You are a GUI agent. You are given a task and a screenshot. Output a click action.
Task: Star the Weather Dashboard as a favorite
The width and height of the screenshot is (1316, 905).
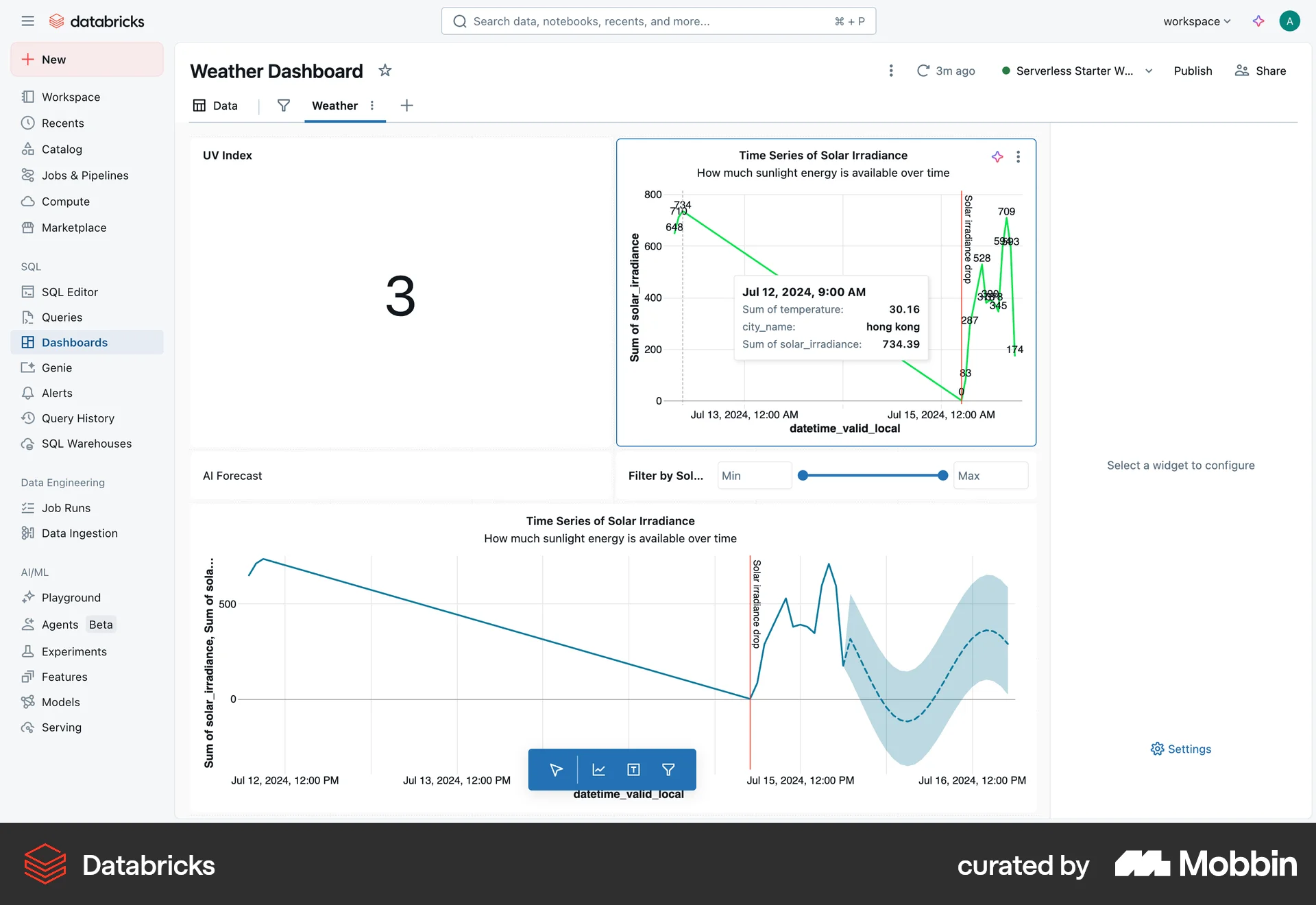pyautogui.click(x=385, y=71)
